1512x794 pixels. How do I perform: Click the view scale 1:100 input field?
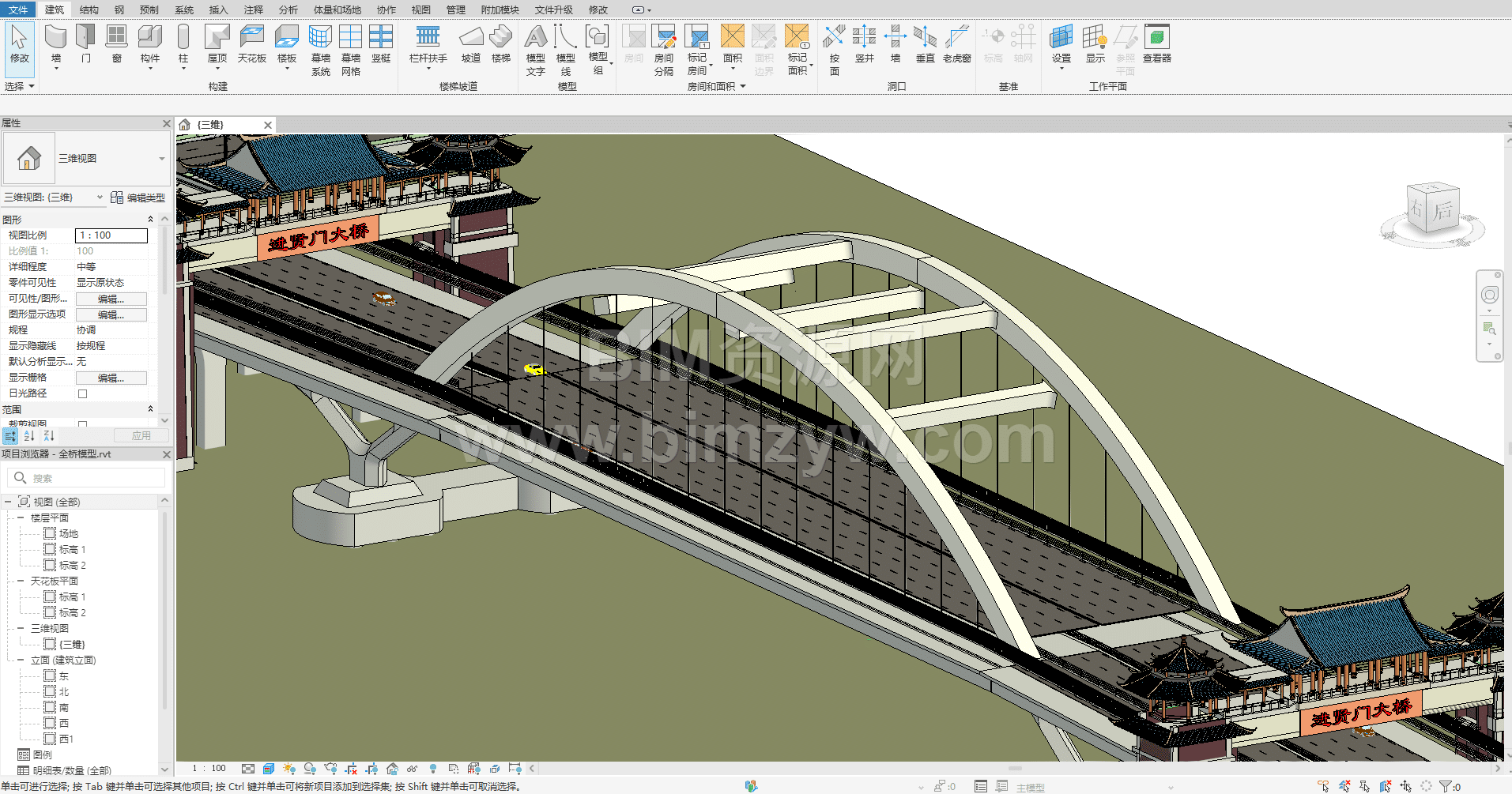(x=111, y=235)
